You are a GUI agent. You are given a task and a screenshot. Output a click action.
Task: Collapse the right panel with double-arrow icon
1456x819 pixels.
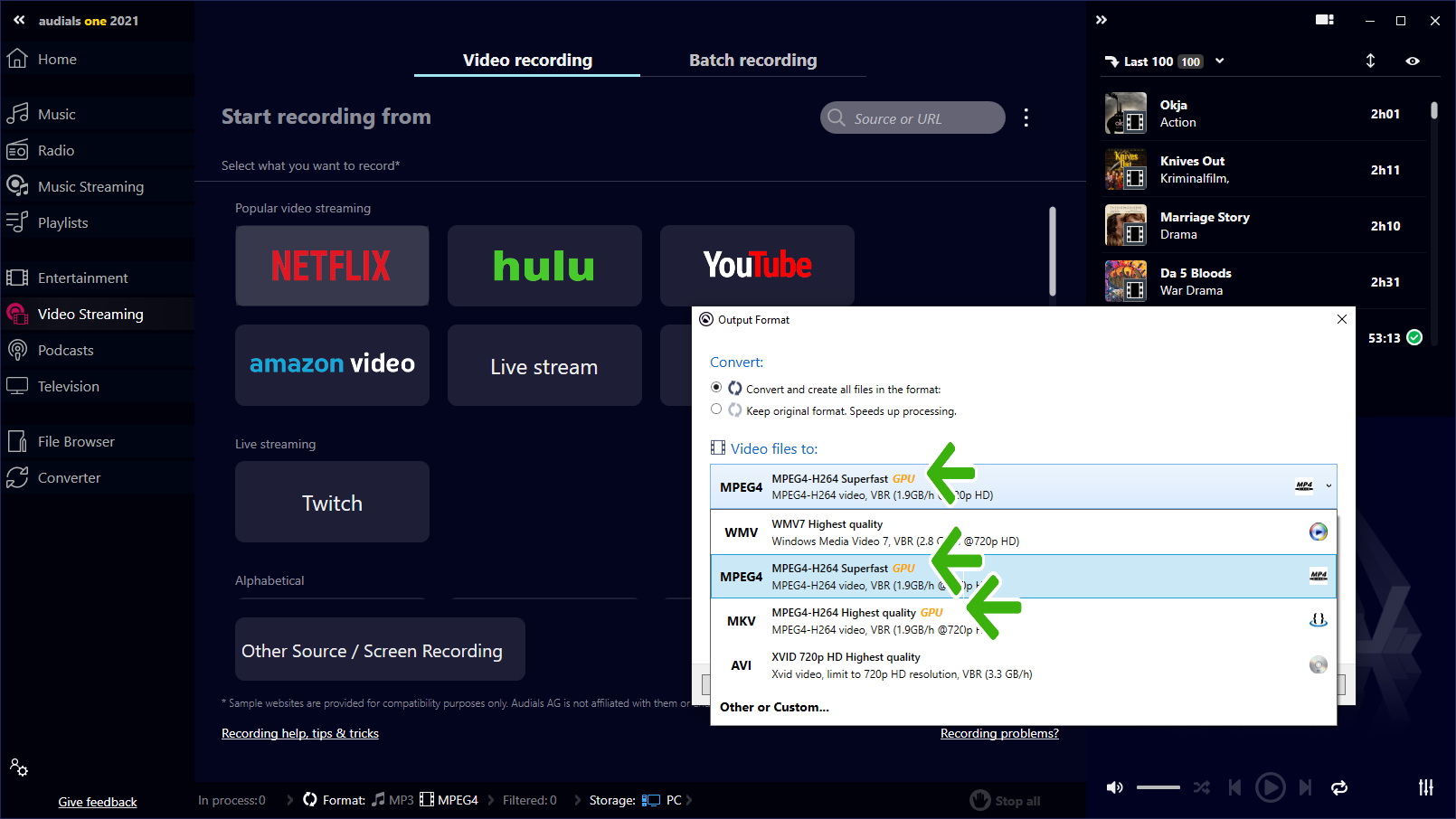click(x=1101, y=20)
